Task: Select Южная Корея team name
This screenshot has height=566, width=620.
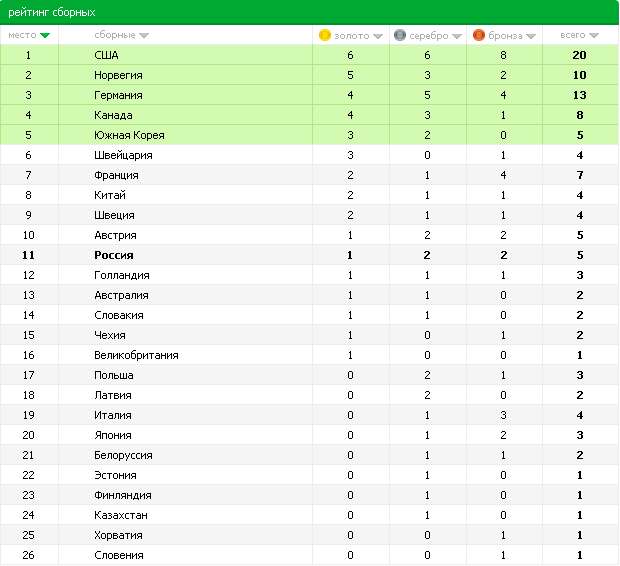Action: (x=129, y=135)
